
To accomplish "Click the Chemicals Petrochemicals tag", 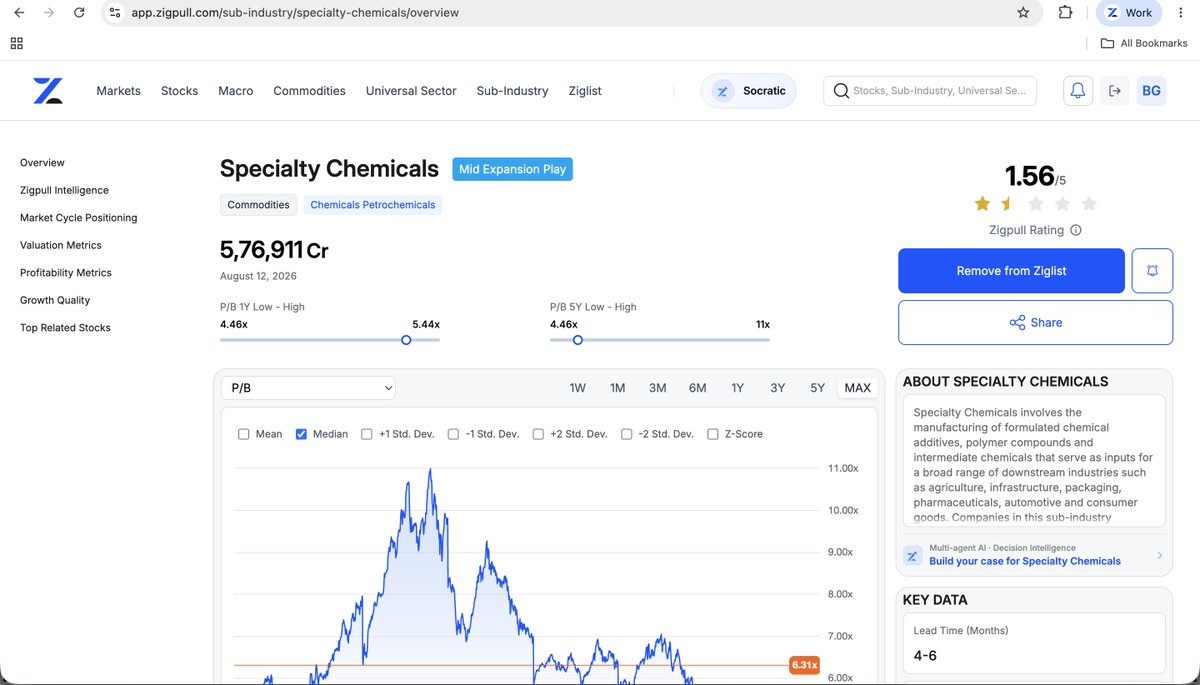I will pyautogui.click(x=373, y=205).
